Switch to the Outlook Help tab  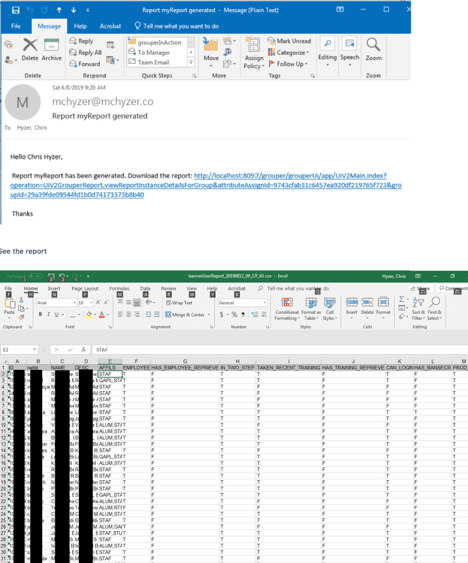80,26
